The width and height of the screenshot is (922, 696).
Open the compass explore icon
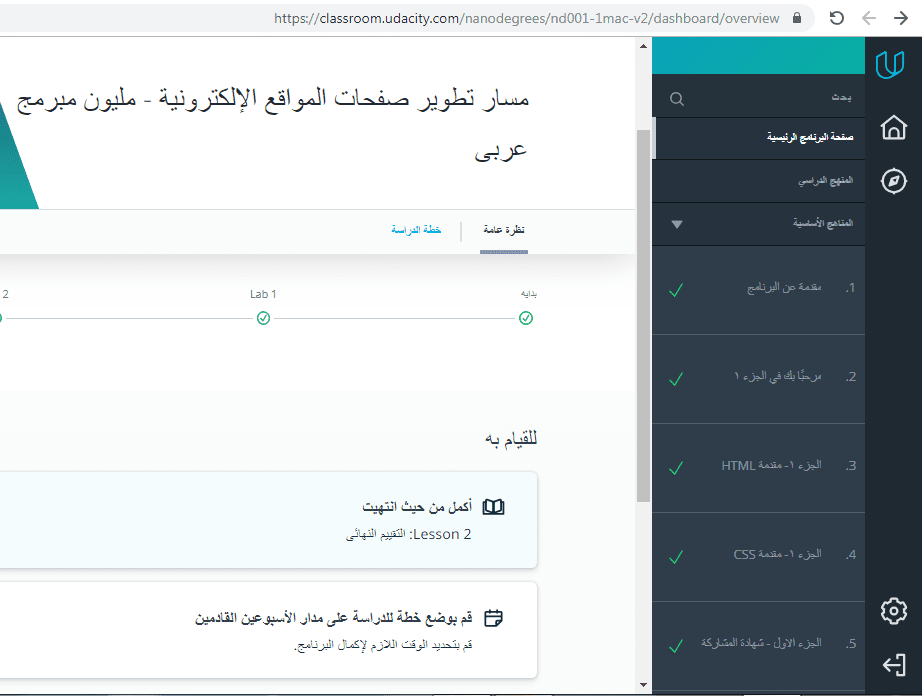click(894, 180)
